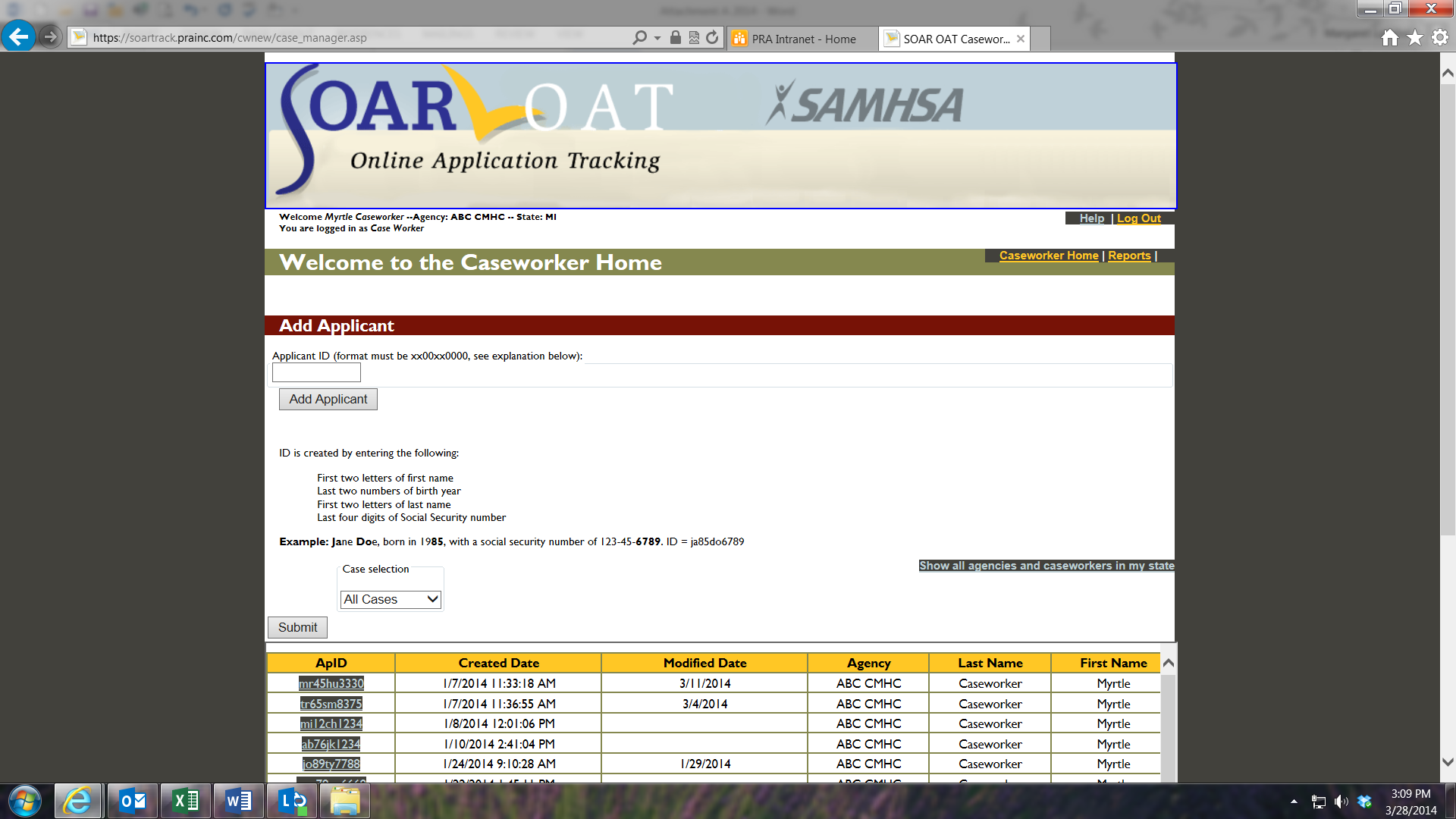Expand the All Cases dropdown
The image size is (1456, 819).
[391, 600]
